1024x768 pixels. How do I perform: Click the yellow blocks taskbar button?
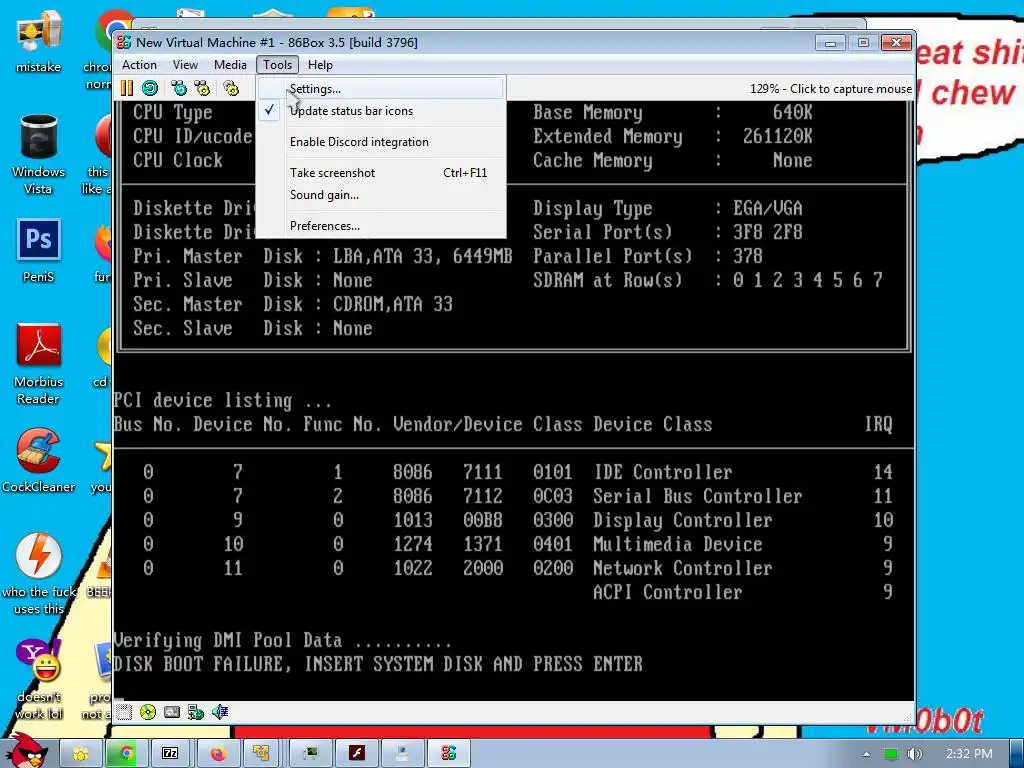tap(261, 754)
